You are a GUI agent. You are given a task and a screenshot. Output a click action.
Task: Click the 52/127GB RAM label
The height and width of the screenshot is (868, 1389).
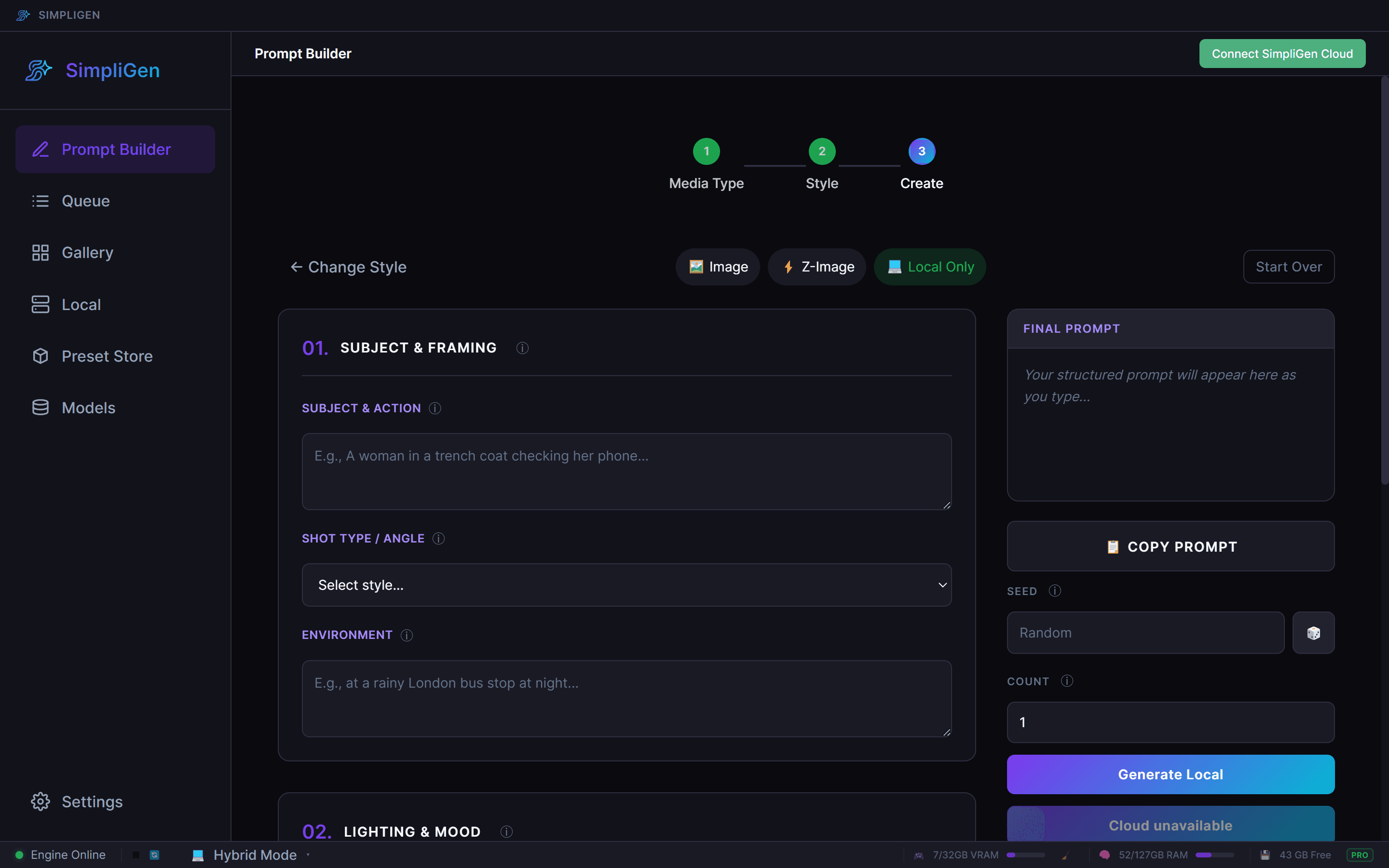[x=1153, y=855]
